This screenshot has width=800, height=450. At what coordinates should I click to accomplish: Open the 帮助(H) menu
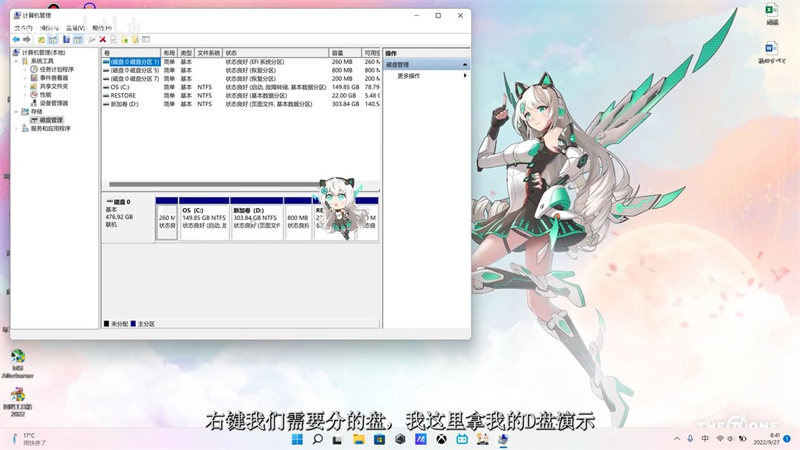click(x=102, y=28)
